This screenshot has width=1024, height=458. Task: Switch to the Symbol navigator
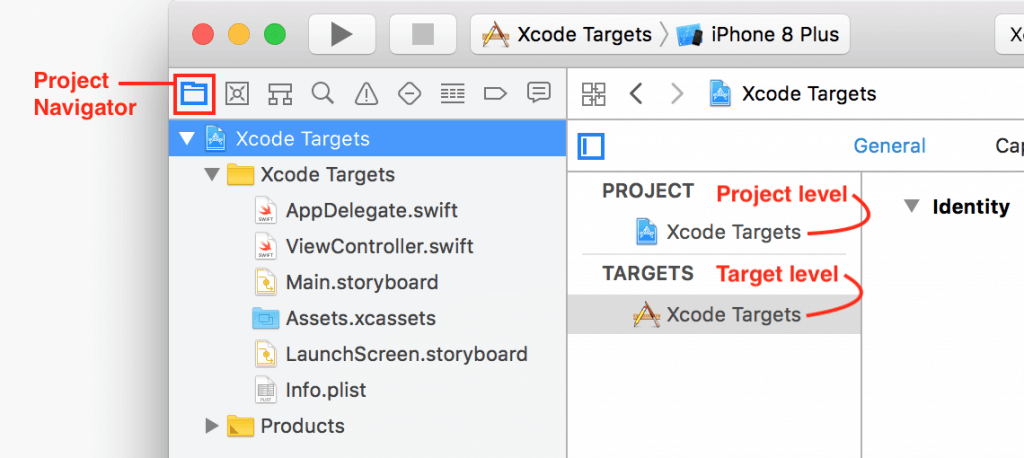point(280,94)
